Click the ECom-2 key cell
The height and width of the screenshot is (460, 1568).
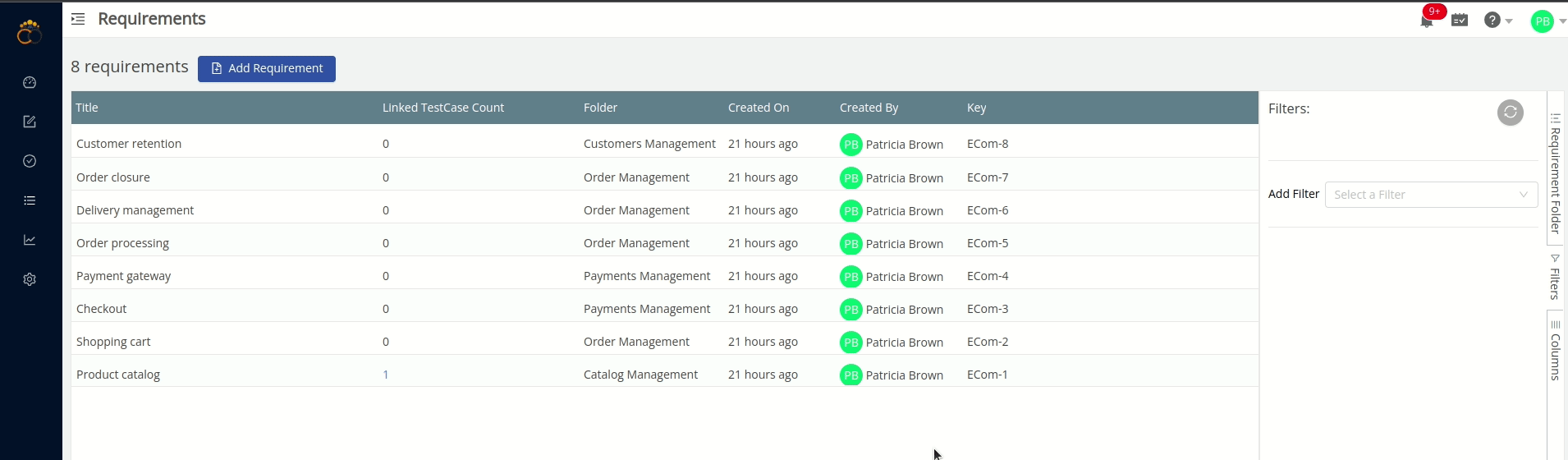pos(988,342)
